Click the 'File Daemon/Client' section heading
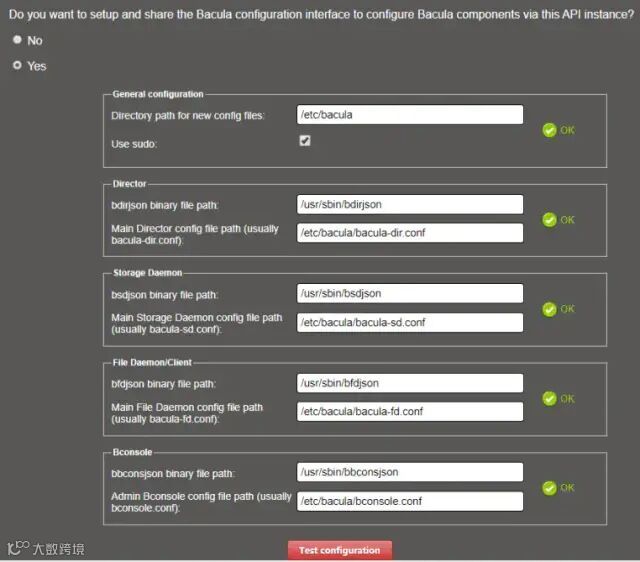 [152, 362]
